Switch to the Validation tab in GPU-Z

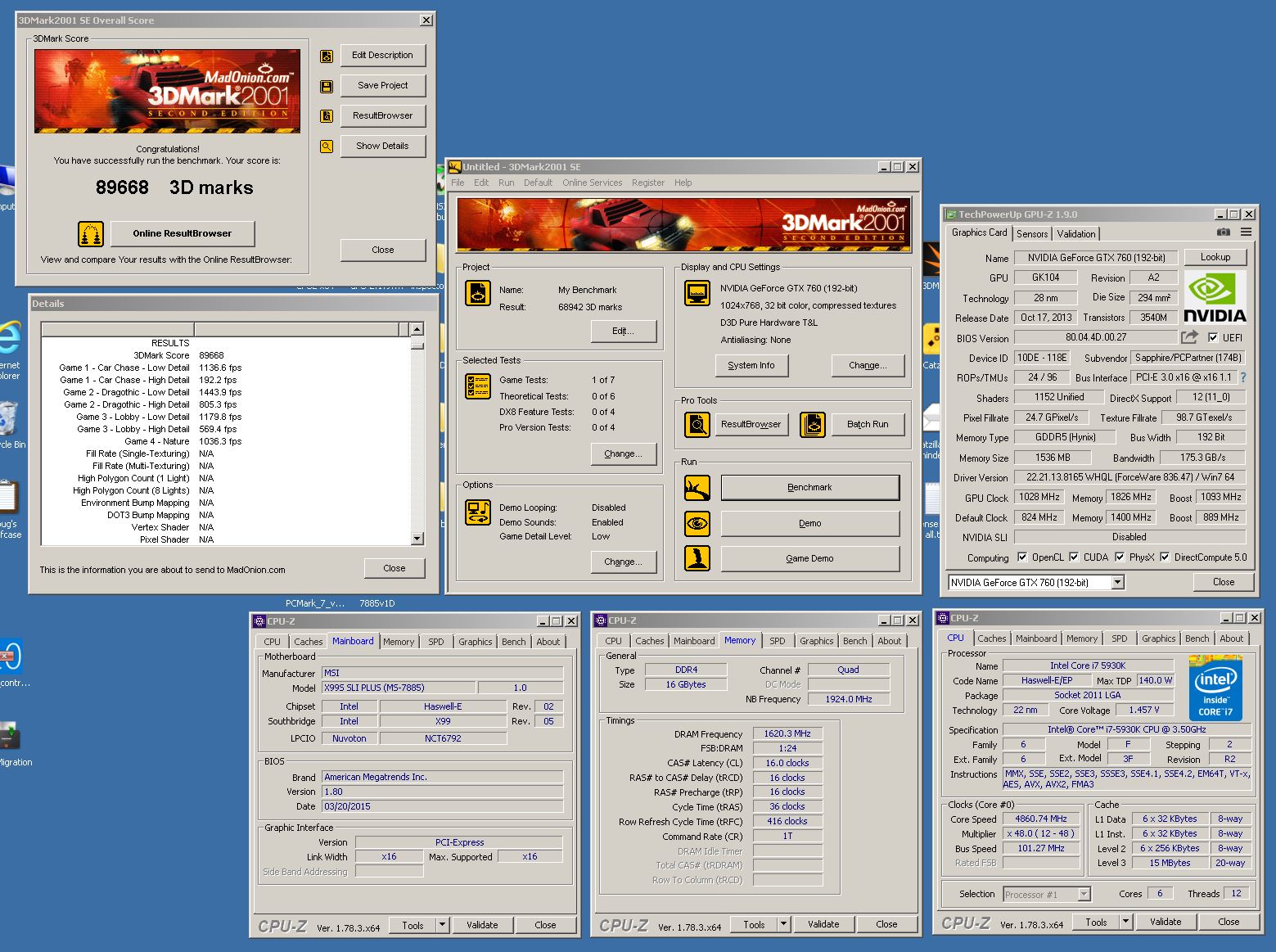[x=1076, y=234]
